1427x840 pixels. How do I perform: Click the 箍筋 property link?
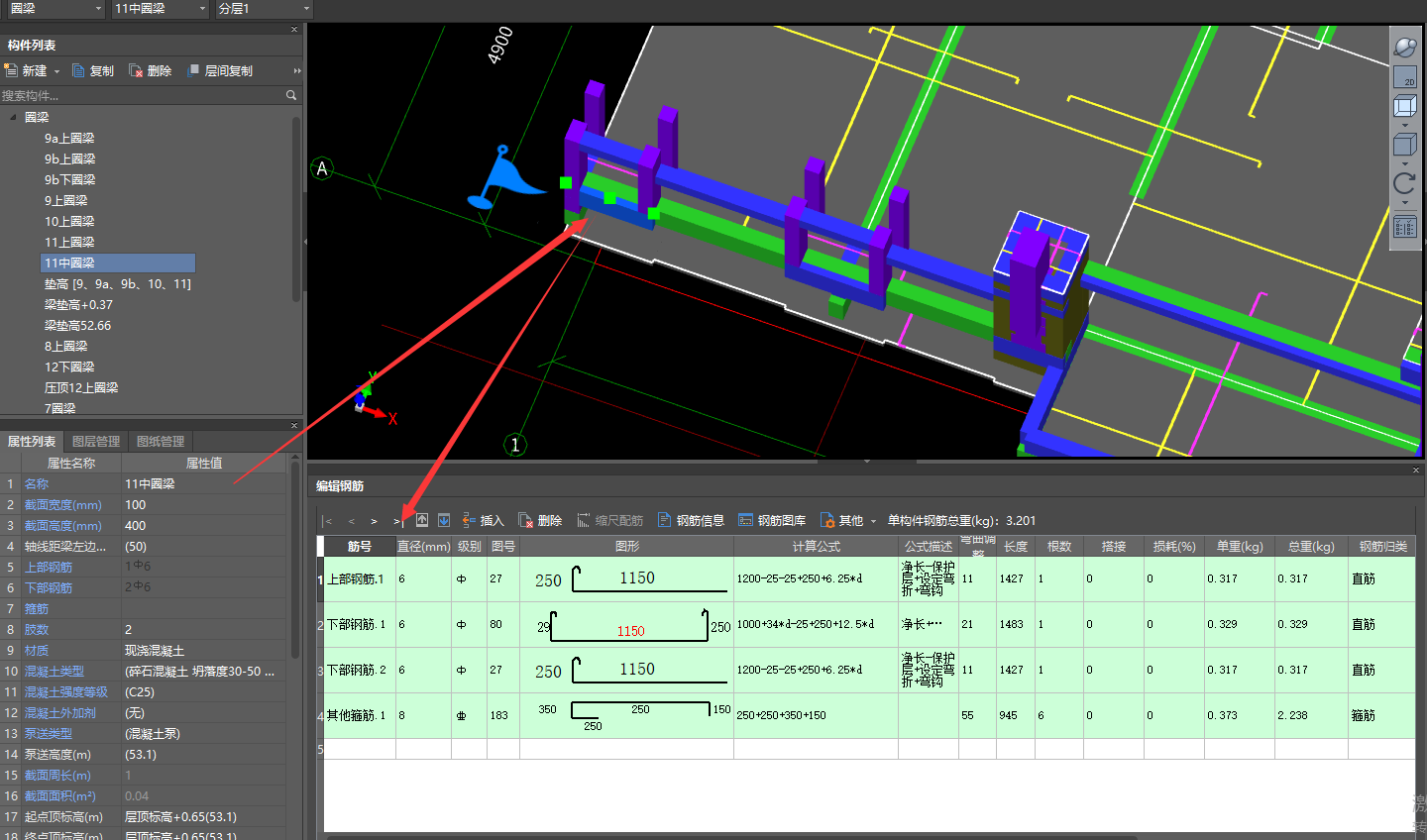(37, 609)
